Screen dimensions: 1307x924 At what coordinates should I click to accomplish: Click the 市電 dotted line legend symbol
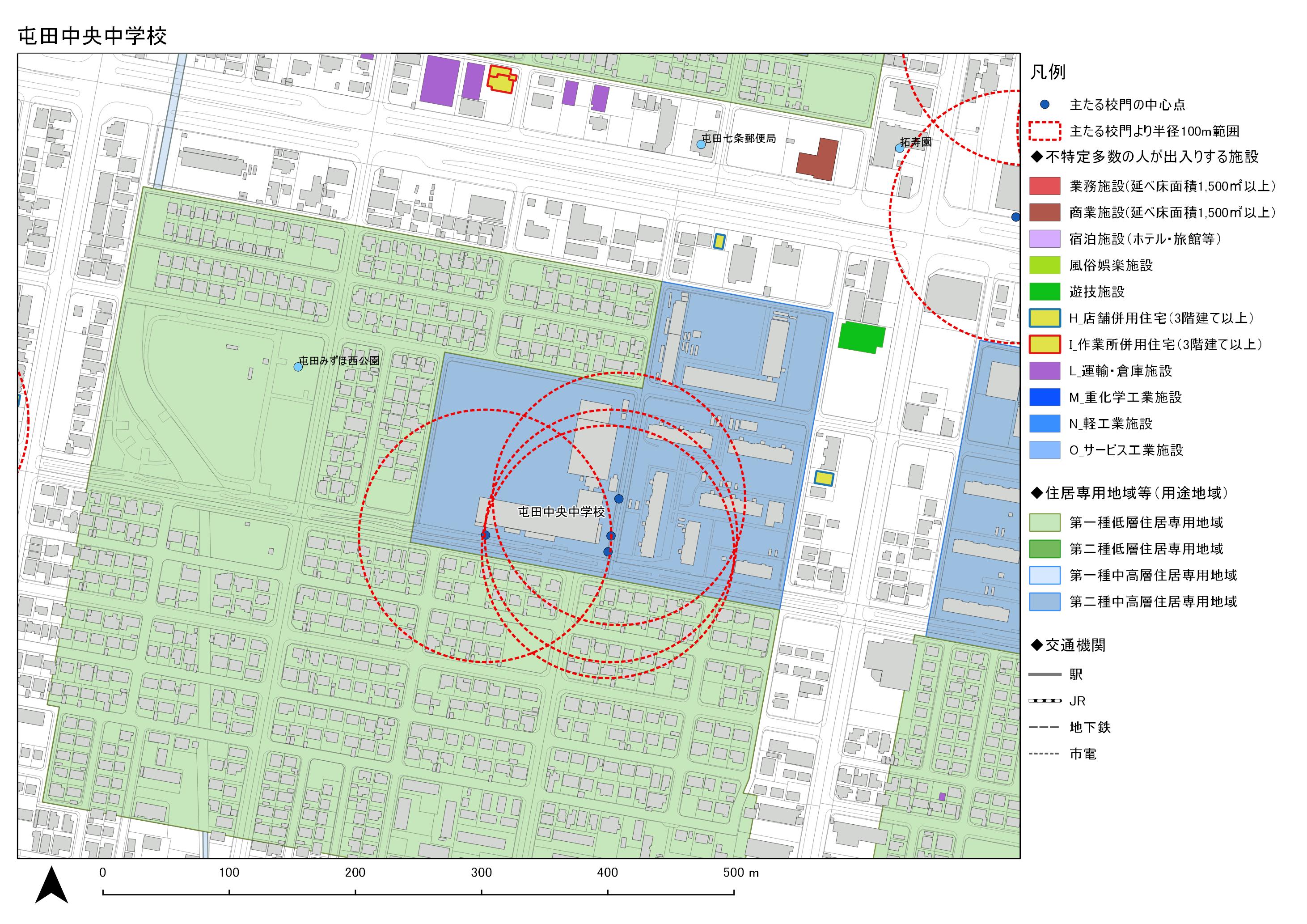pos(1045,754)
